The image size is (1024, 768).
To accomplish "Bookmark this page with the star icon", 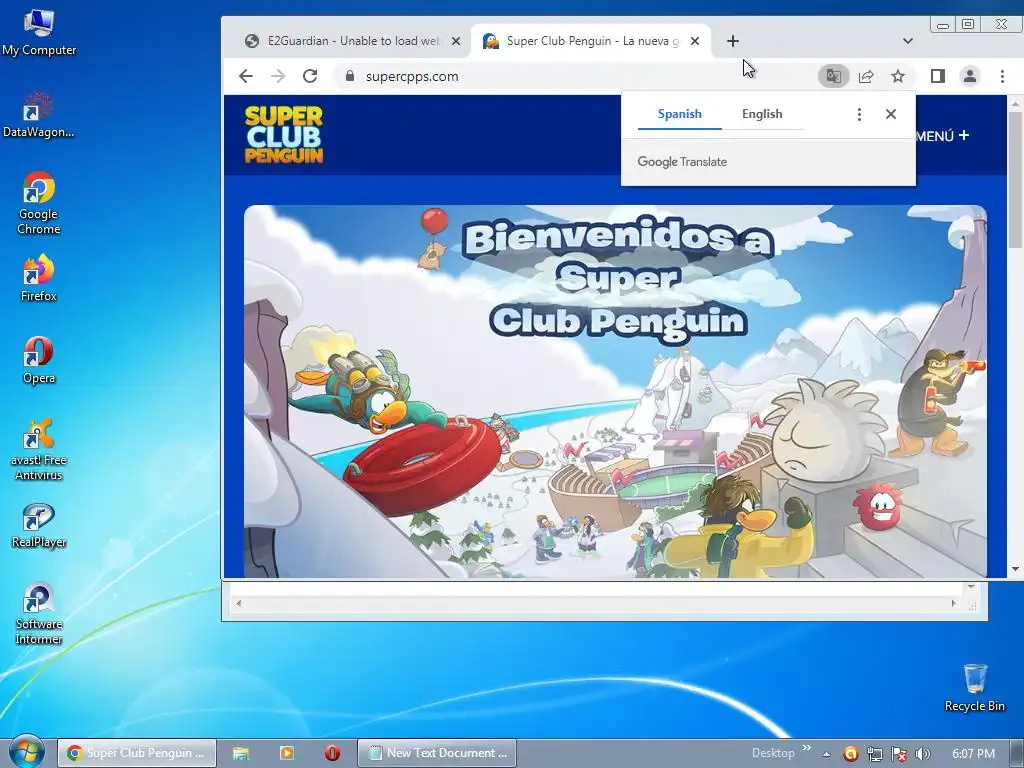I will (898, 76).
